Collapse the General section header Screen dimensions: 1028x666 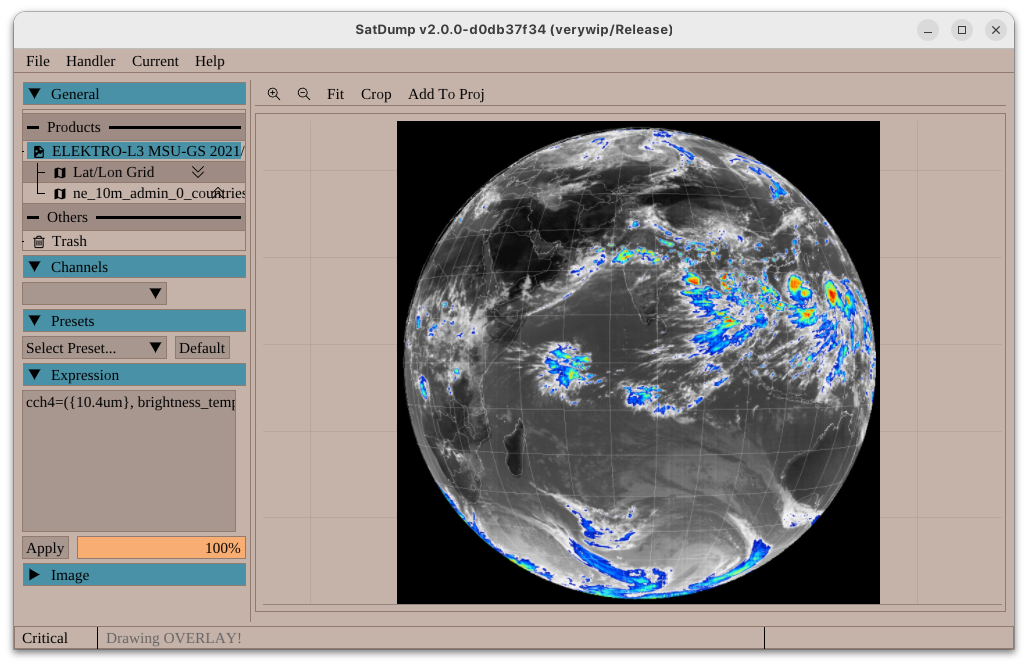tap(134, 94)
